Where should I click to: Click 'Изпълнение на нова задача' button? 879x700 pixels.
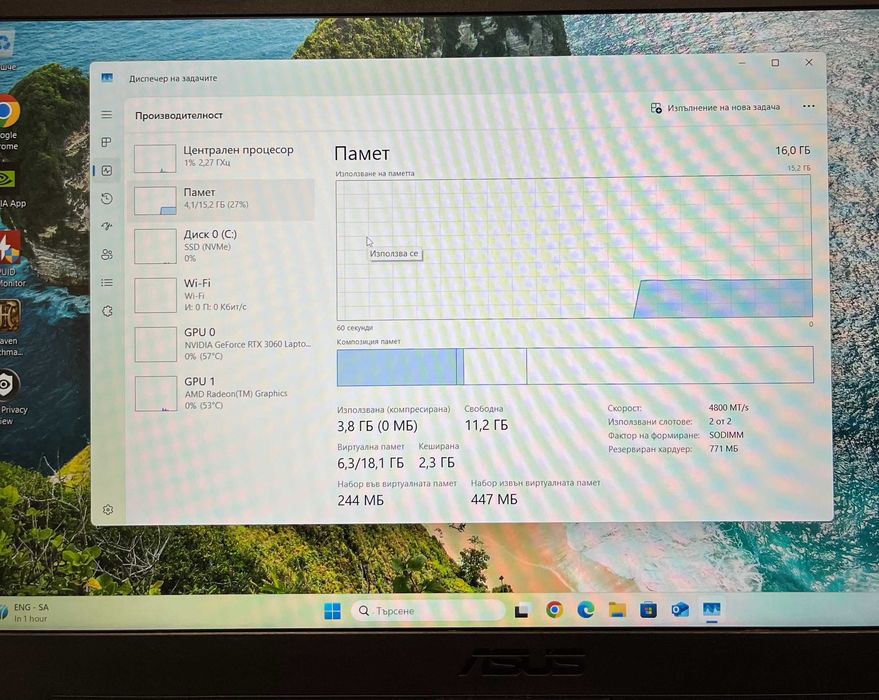click(715, 108)
